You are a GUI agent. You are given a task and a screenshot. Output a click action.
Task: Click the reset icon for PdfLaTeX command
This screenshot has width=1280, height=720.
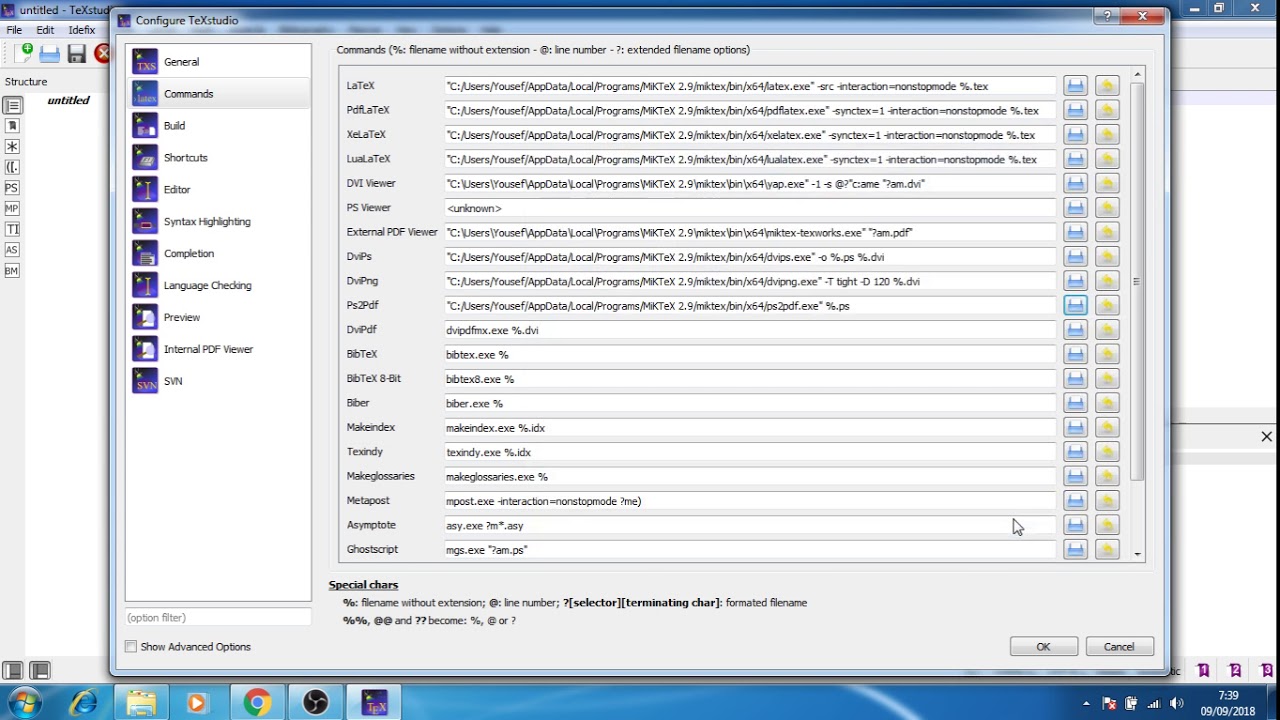pos(1107,111)
